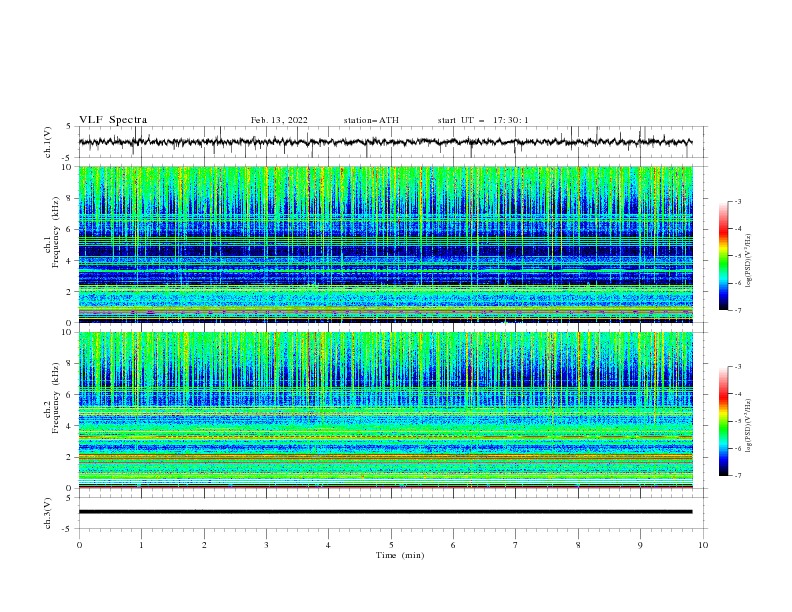This screenshot has width=792, height=612.
Task: Click the ch.1 spectrogram panel
Action: (x=385, y=244)
